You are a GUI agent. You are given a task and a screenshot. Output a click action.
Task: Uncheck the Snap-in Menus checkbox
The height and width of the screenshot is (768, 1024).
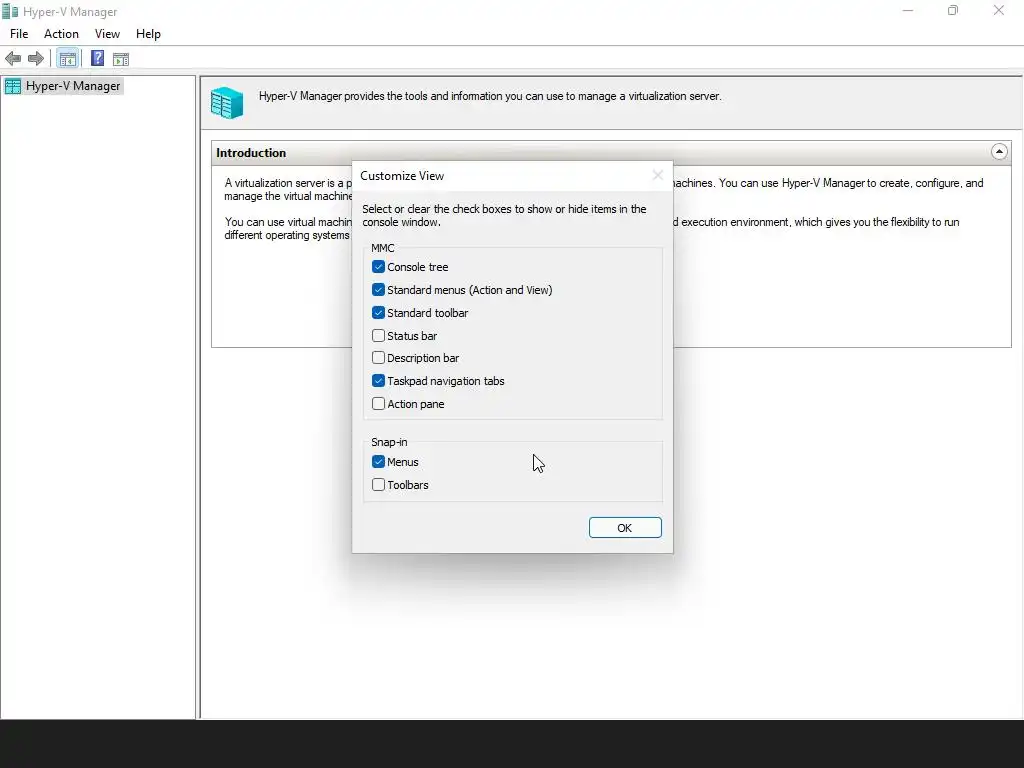(x=378, y=462)
